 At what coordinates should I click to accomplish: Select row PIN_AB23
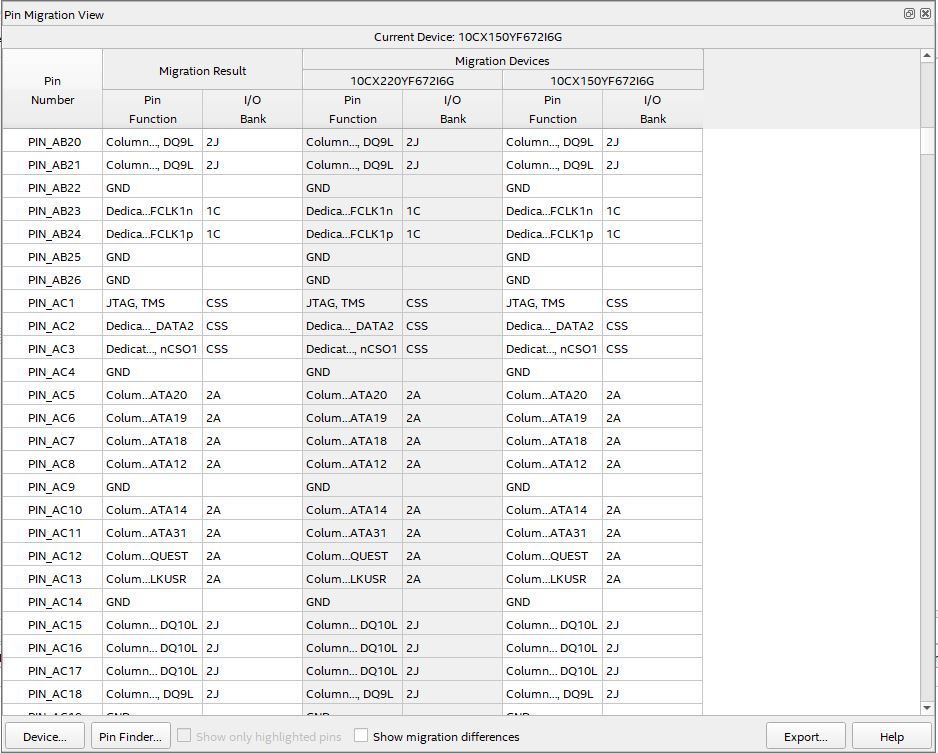(x=54, y=211)
